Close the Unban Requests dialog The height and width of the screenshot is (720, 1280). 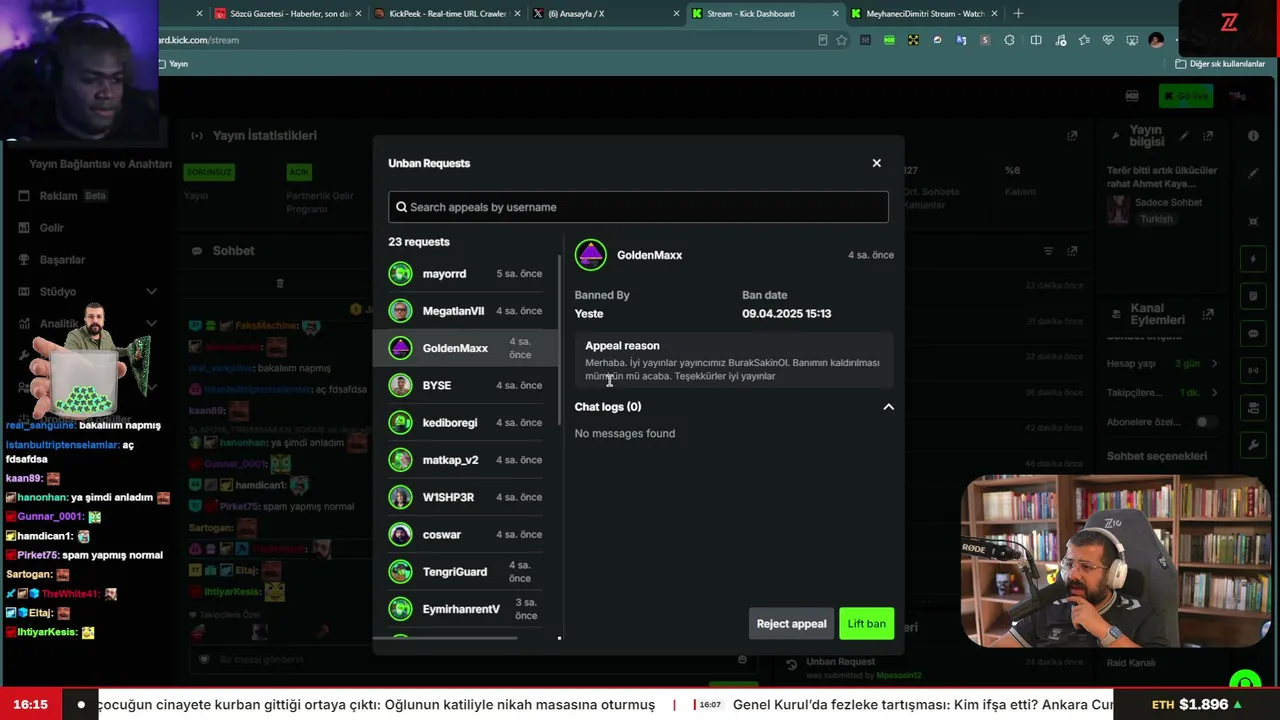(x=876, y=163)
